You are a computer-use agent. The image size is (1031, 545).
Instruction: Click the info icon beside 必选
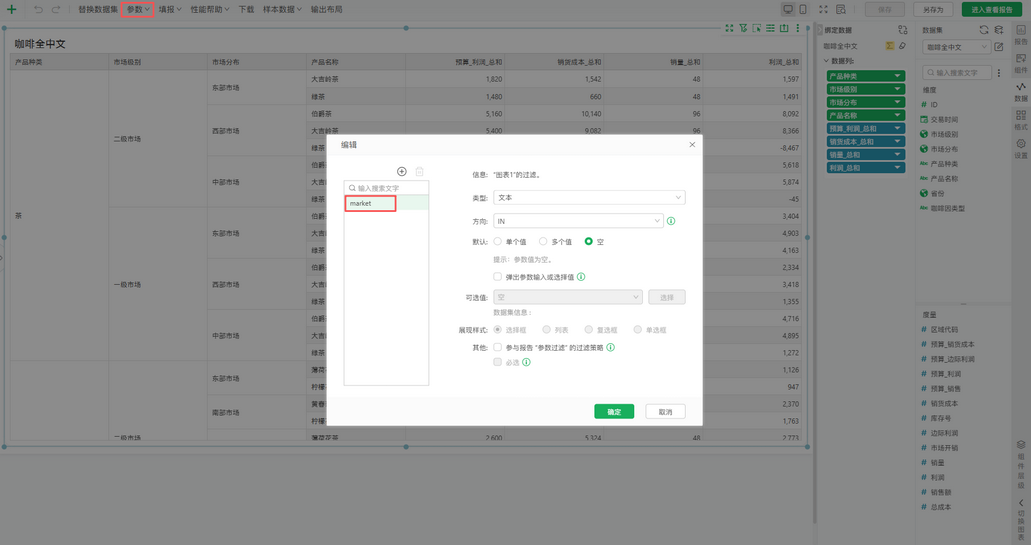tap(526, 362)
